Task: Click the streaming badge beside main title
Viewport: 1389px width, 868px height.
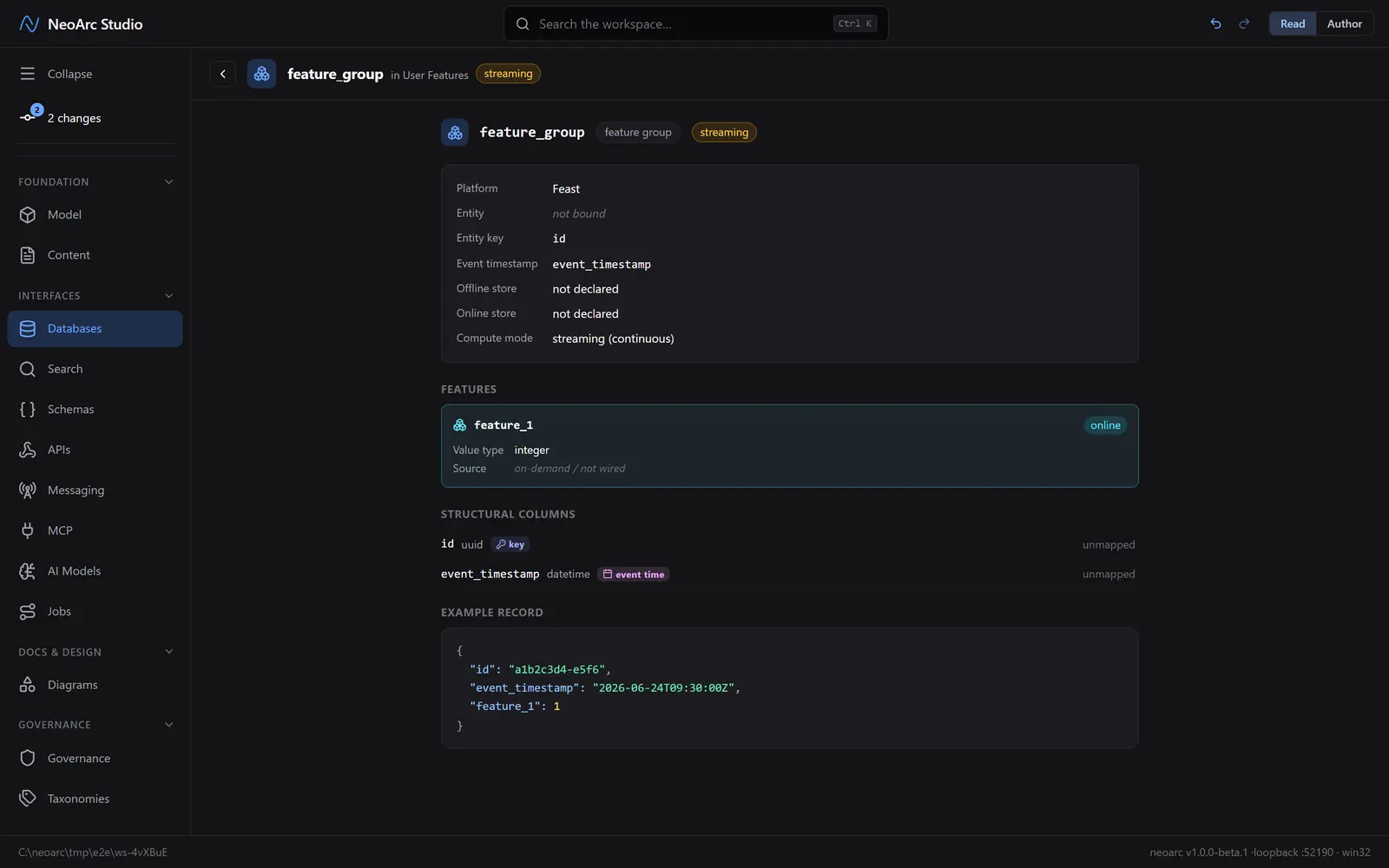Action: (724, 132)
